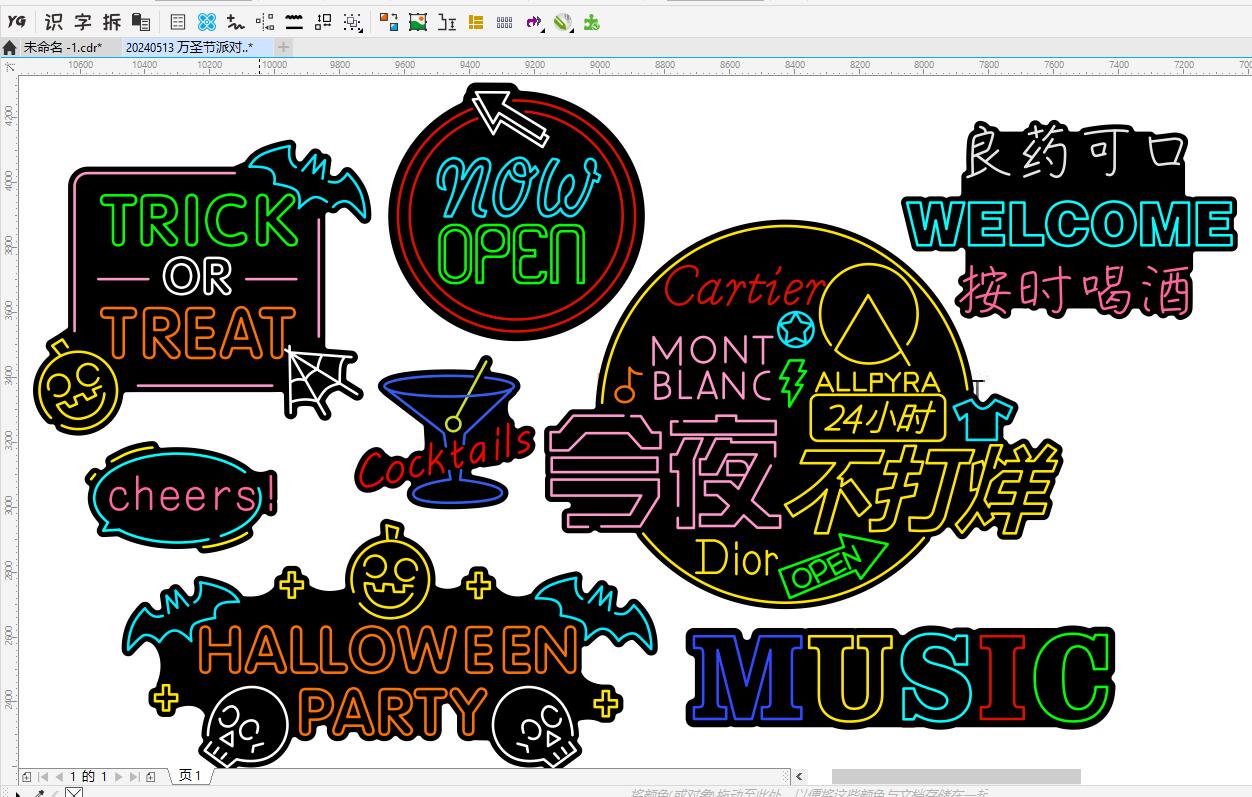Click the gray dot grid icon
Screen dimensions: 1252x797
505,21
